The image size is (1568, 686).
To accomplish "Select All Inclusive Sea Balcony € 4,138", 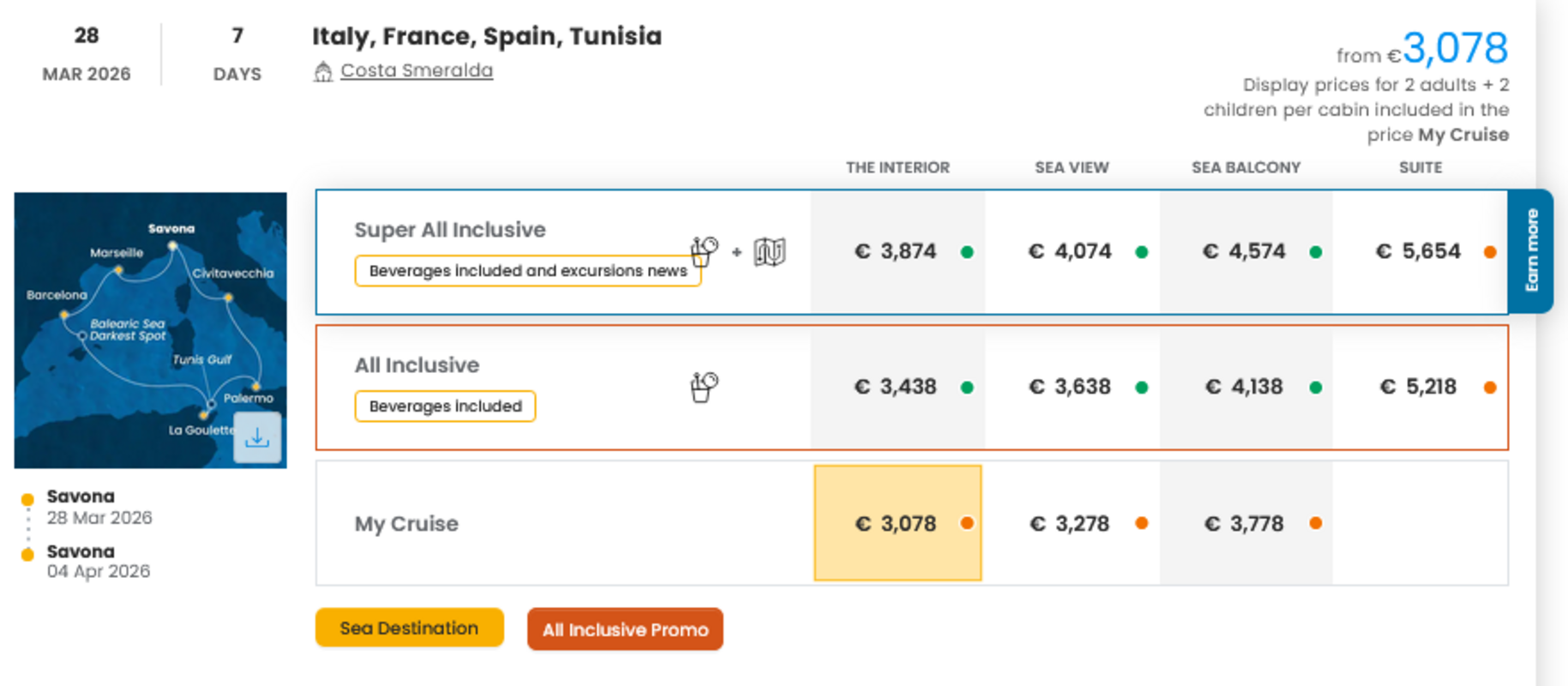I will click(1244, 387).
